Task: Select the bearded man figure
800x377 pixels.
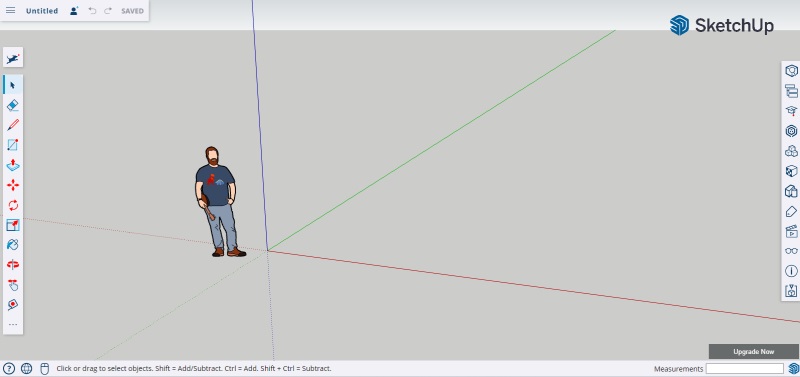Action: pos(217,202)
